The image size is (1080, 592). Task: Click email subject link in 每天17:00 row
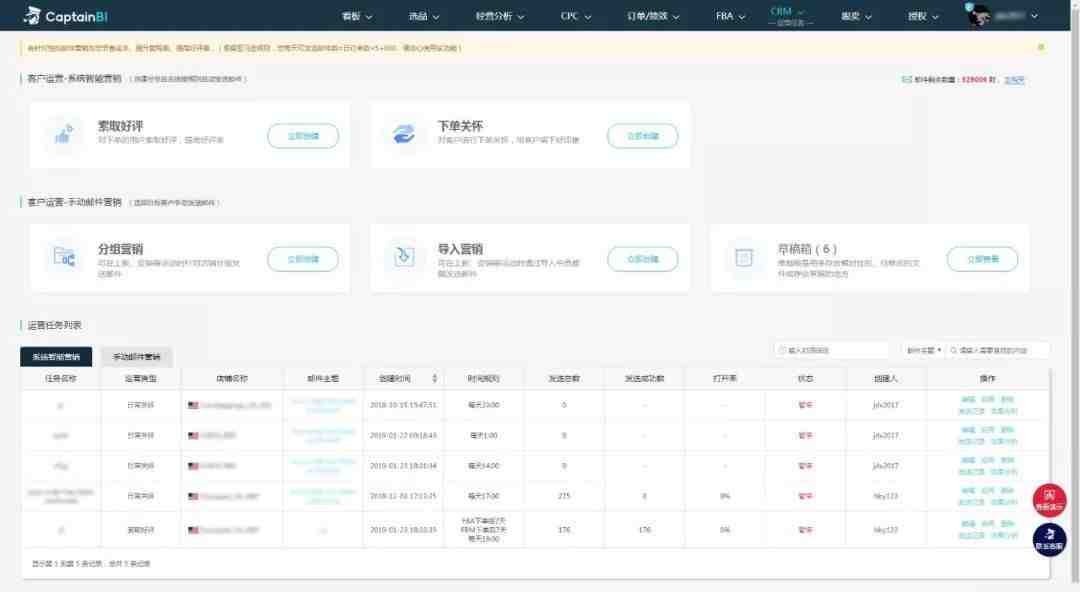coord(323,496)
